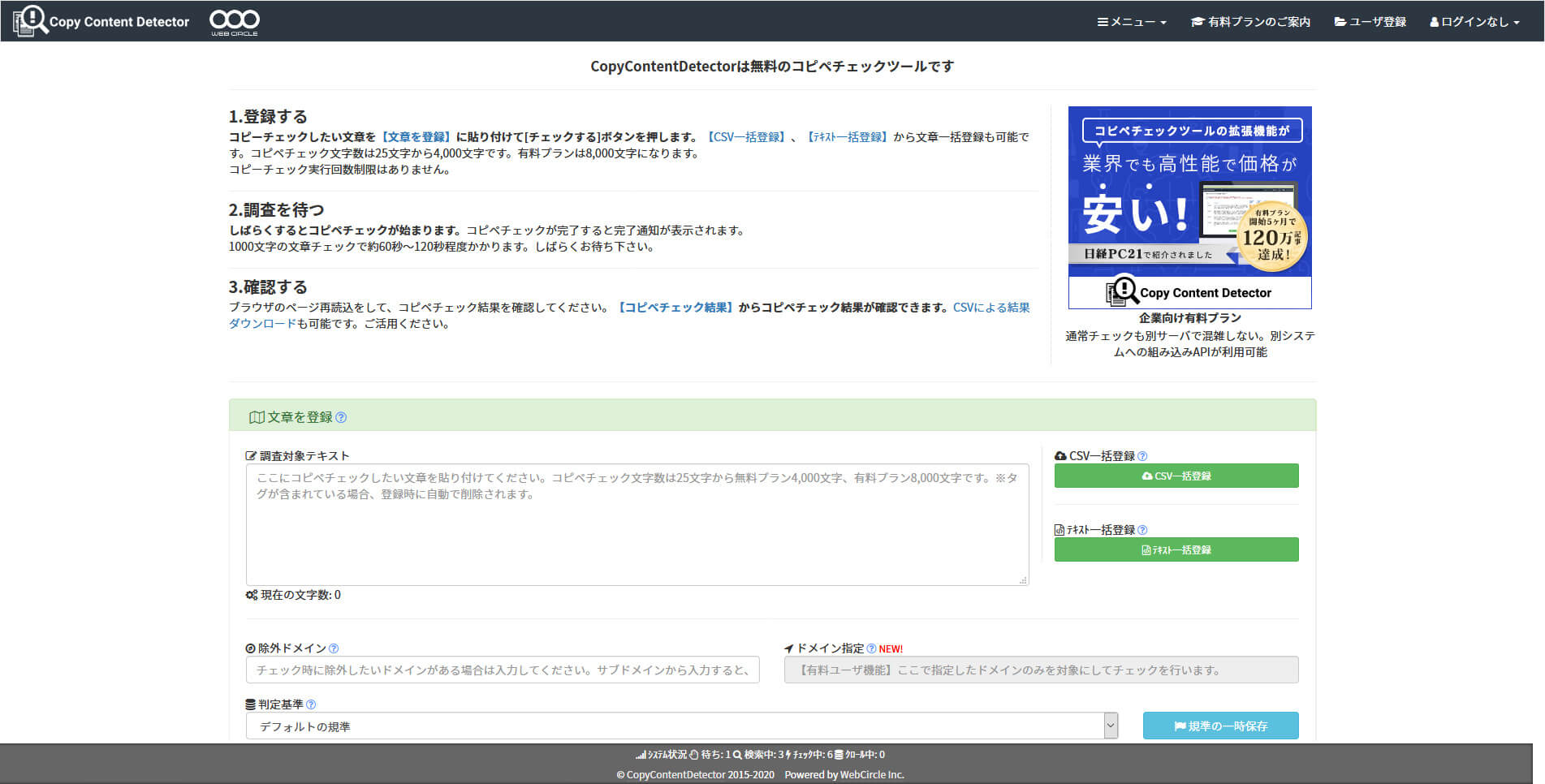Click help icon beside ﾃｷｽﾄ一括登録 label
Viewport: 1545px width, 784px height.
pos(1142,530)
